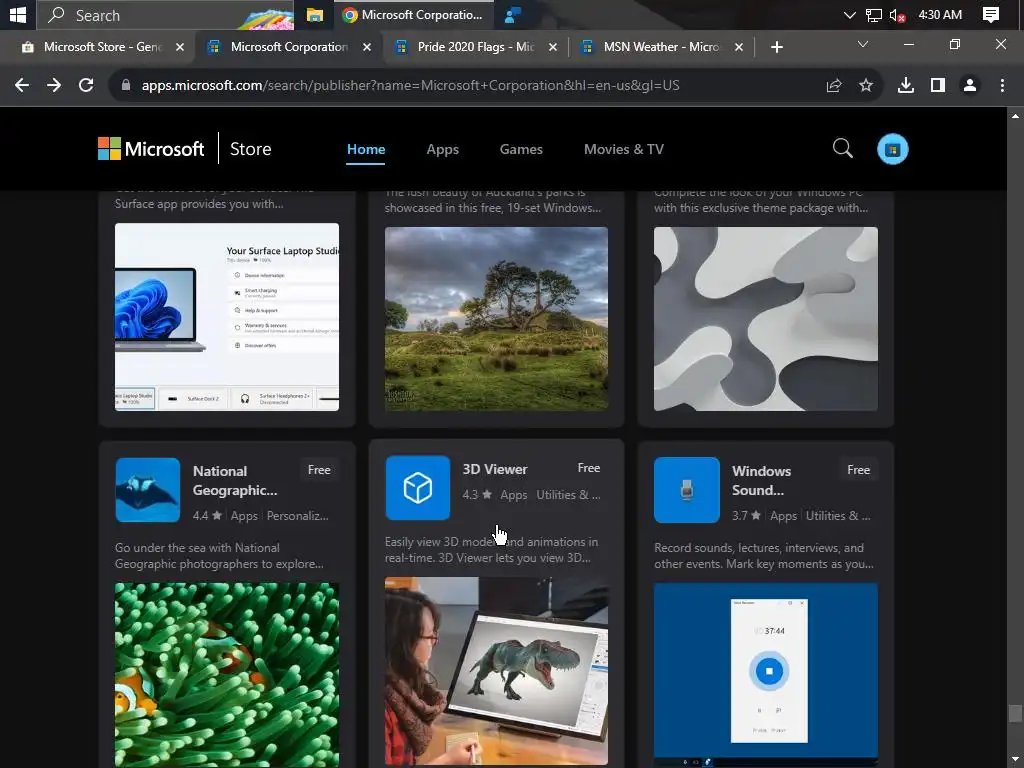Open Chrome three-dot menu

coord(1002,85)
